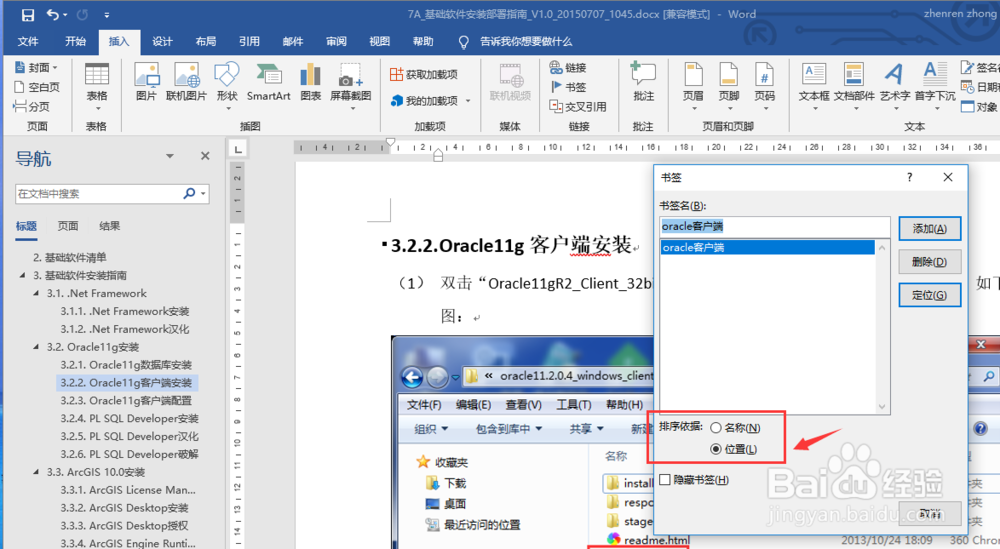1000x549 pixels.
Task: Click 'Tell me what you want to do' box
Action: pyautogui.click(x=526, y=41)
